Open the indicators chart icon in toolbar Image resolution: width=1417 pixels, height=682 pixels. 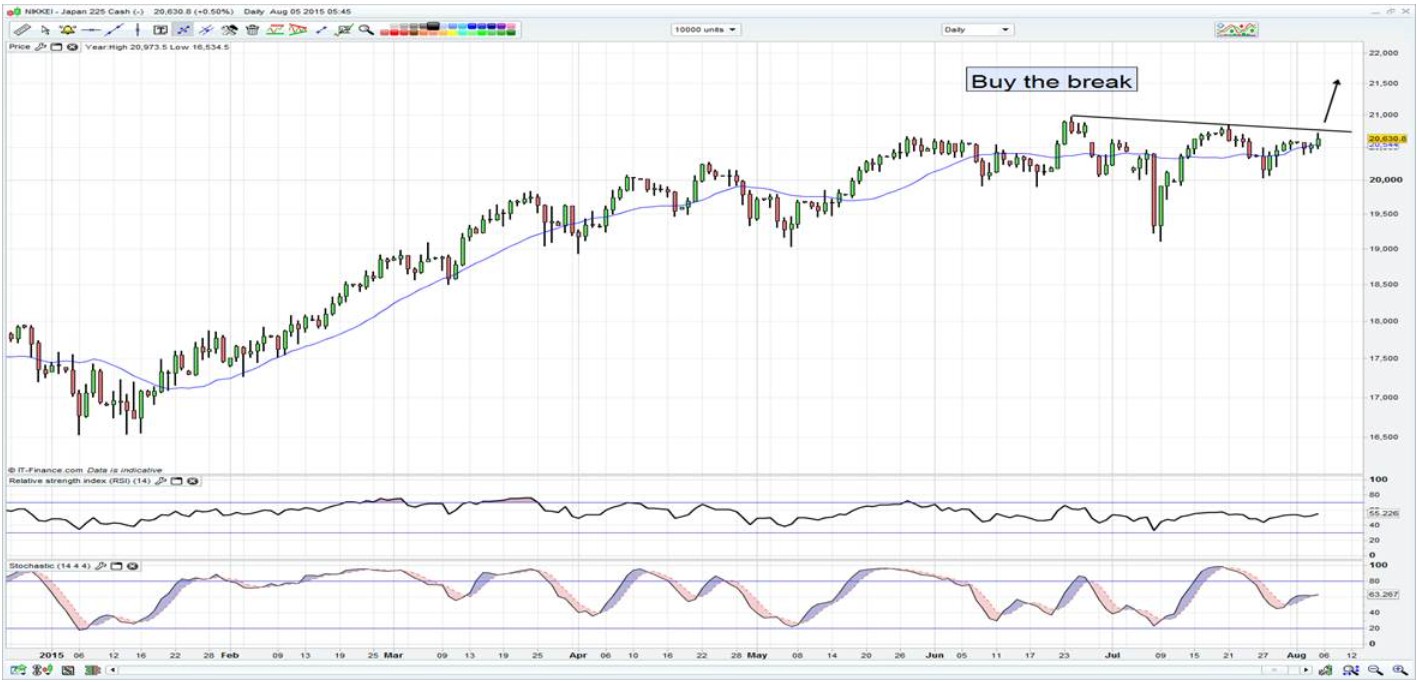[x=1236, y=29]
